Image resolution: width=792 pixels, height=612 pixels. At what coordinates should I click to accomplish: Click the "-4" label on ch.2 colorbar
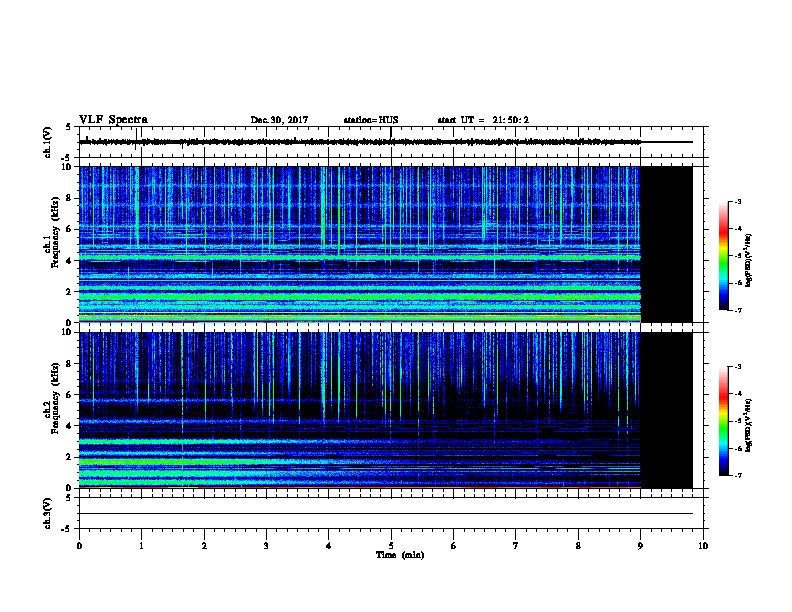[x=738, y=394]
